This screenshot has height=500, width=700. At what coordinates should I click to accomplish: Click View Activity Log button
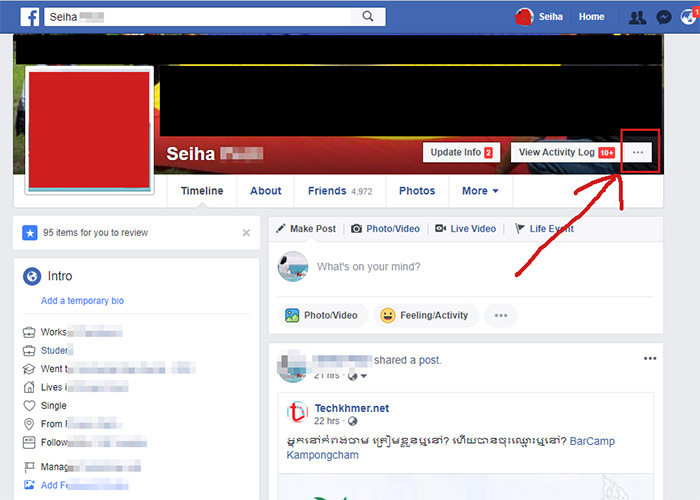(x=565, y=152)
